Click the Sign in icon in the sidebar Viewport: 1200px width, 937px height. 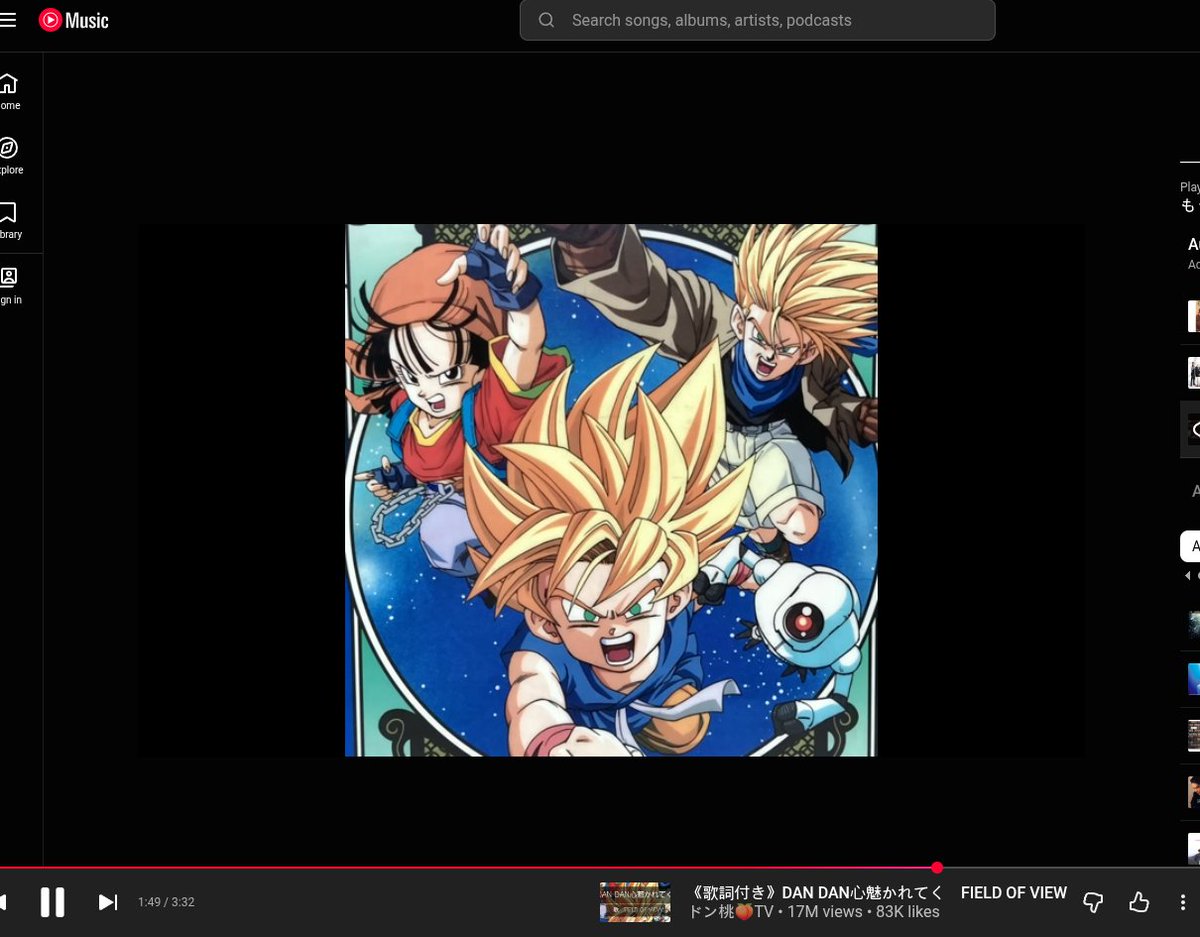tap(9, 277)
